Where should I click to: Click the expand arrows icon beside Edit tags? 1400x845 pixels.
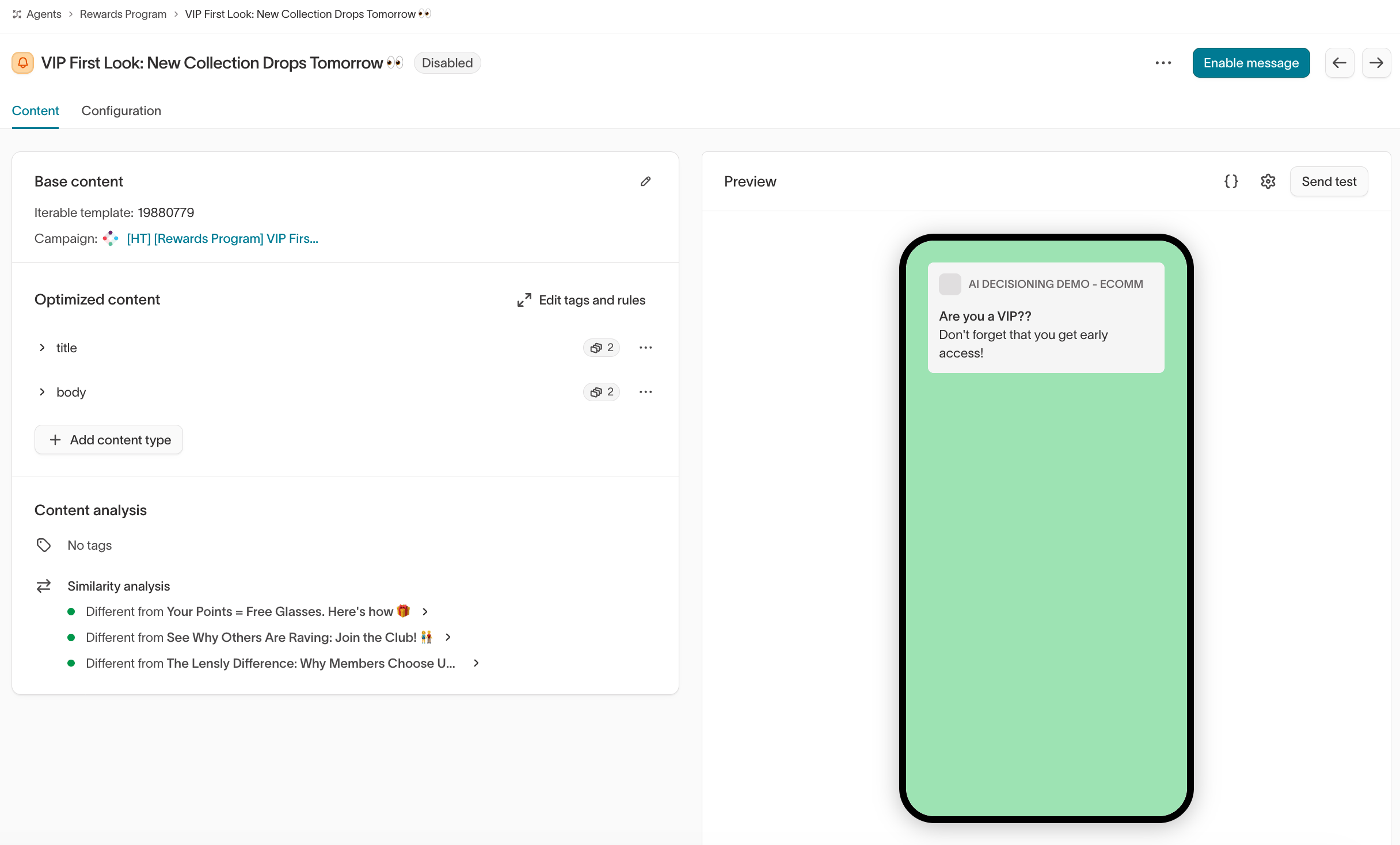click(x=524, y=300)
